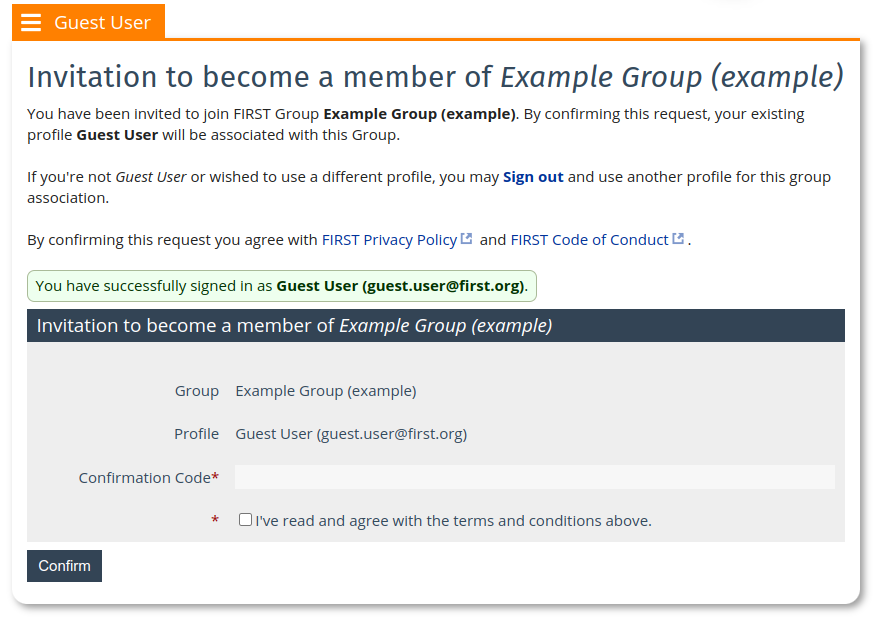Open the hamburger menu icon

[31, 22]
